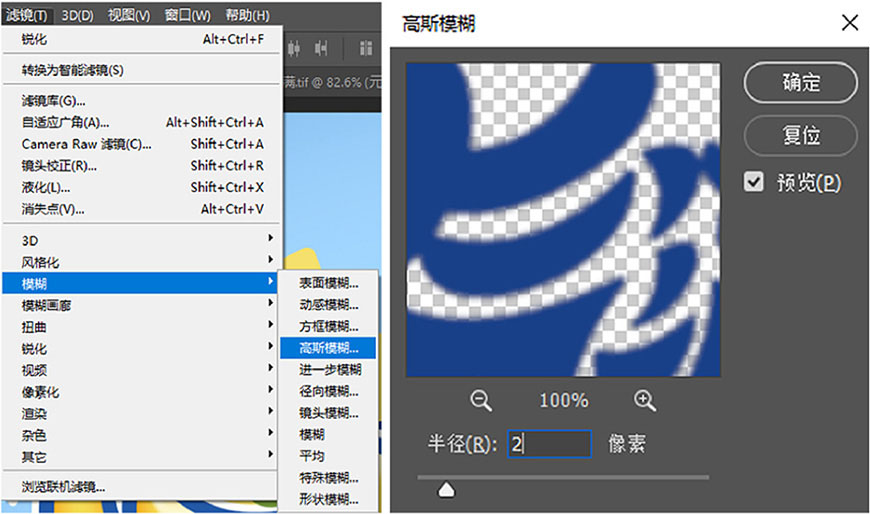Choose 镜头校正(R)...

pyautogui.click(x=142, y=165)
